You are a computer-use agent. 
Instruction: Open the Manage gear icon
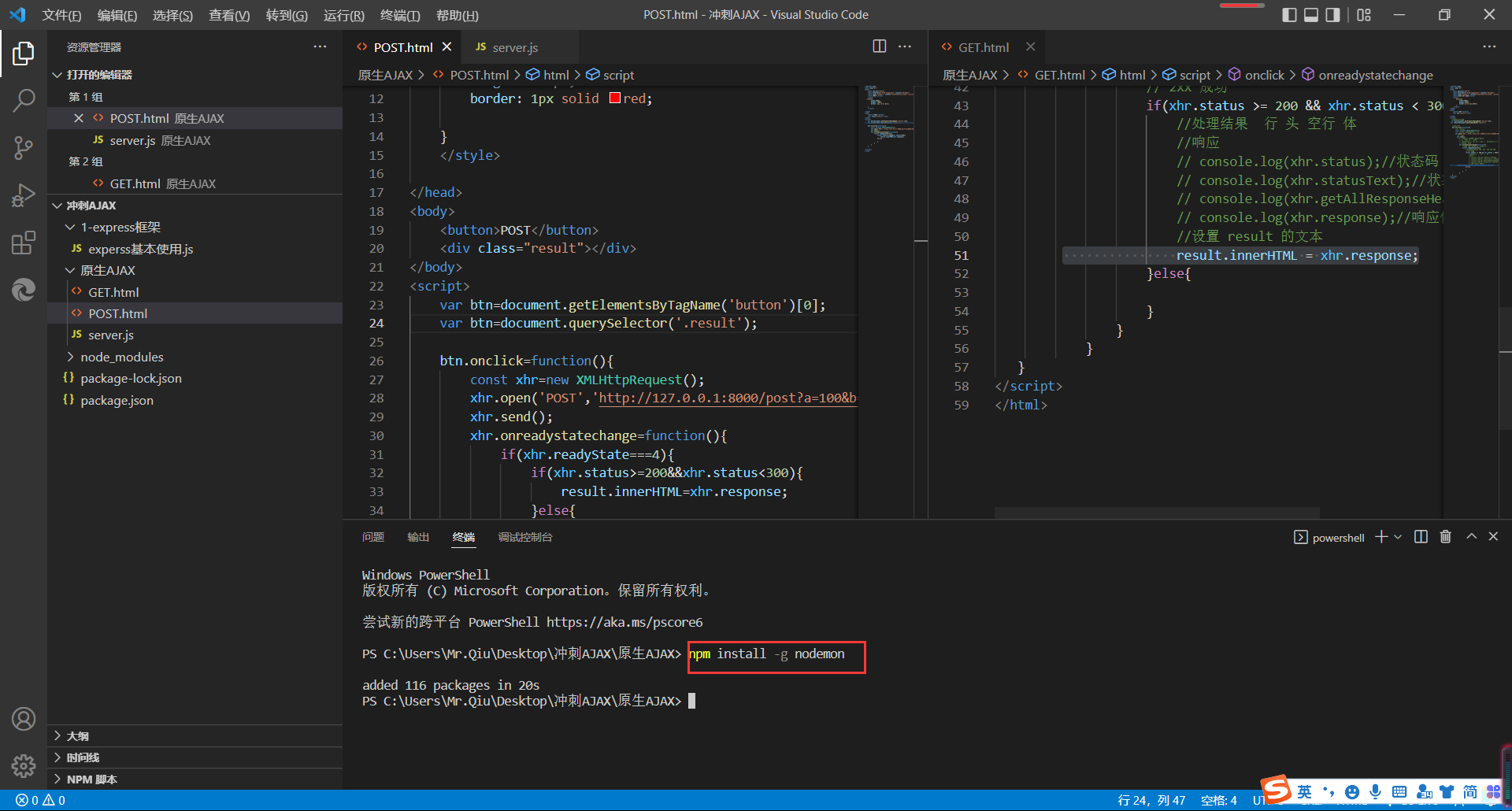[23, 766]
